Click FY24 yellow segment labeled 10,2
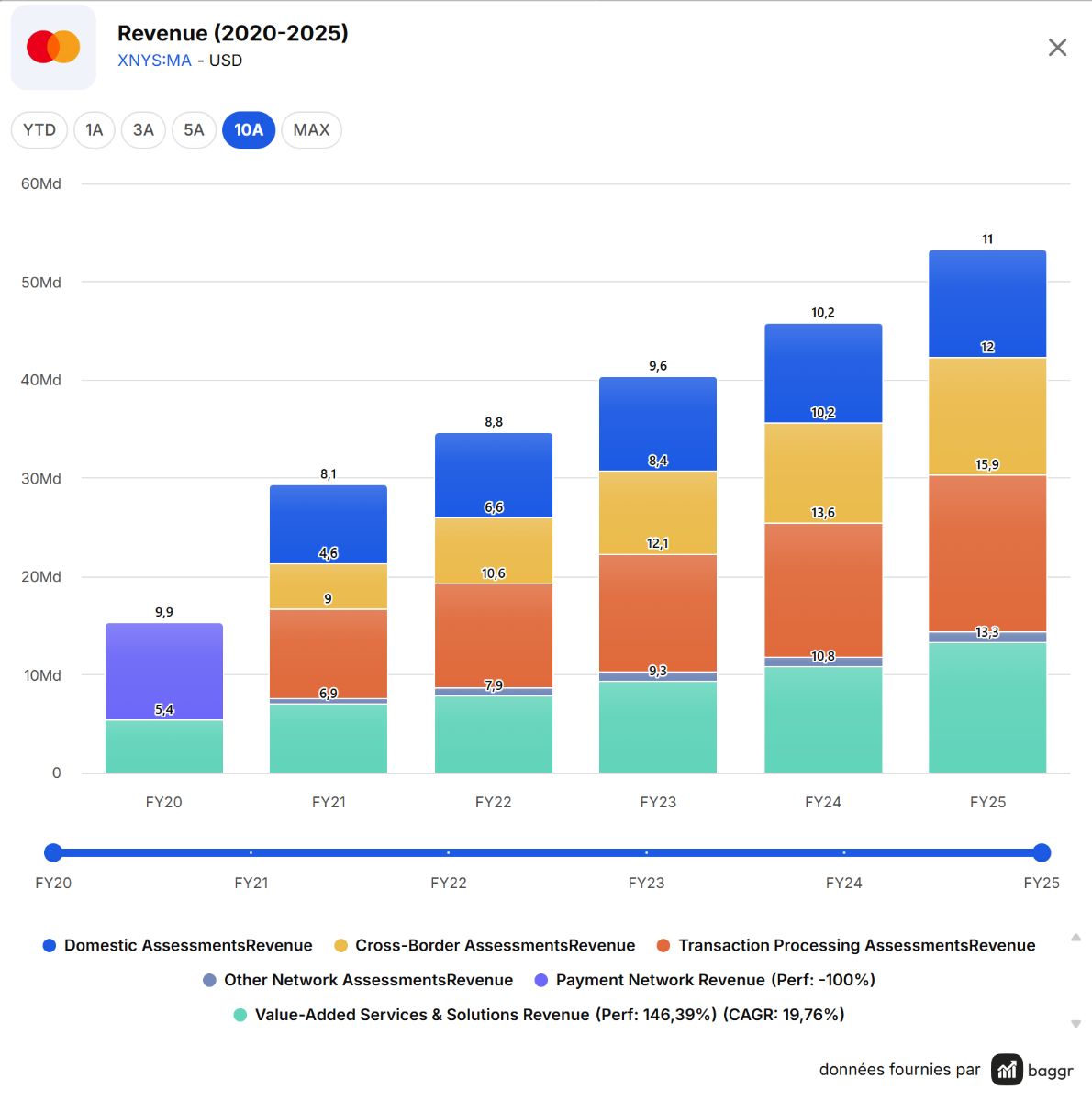 tap(823, 473)
